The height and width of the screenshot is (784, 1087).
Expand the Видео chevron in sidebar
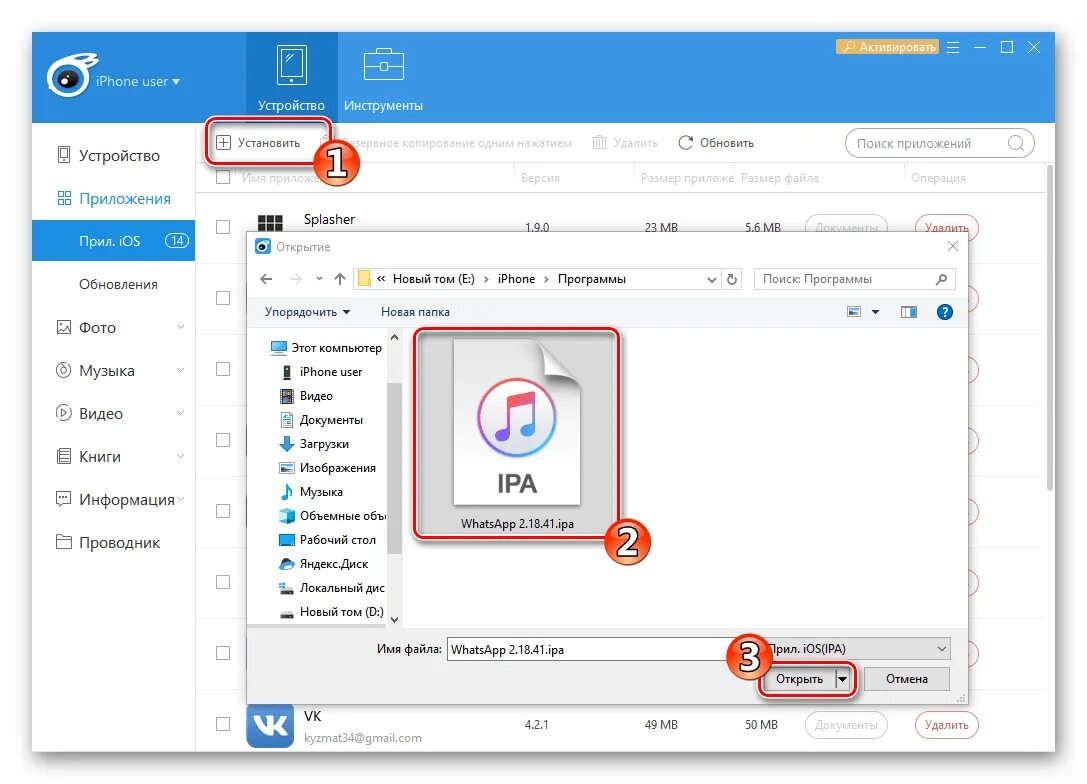(x=180, y=413)
